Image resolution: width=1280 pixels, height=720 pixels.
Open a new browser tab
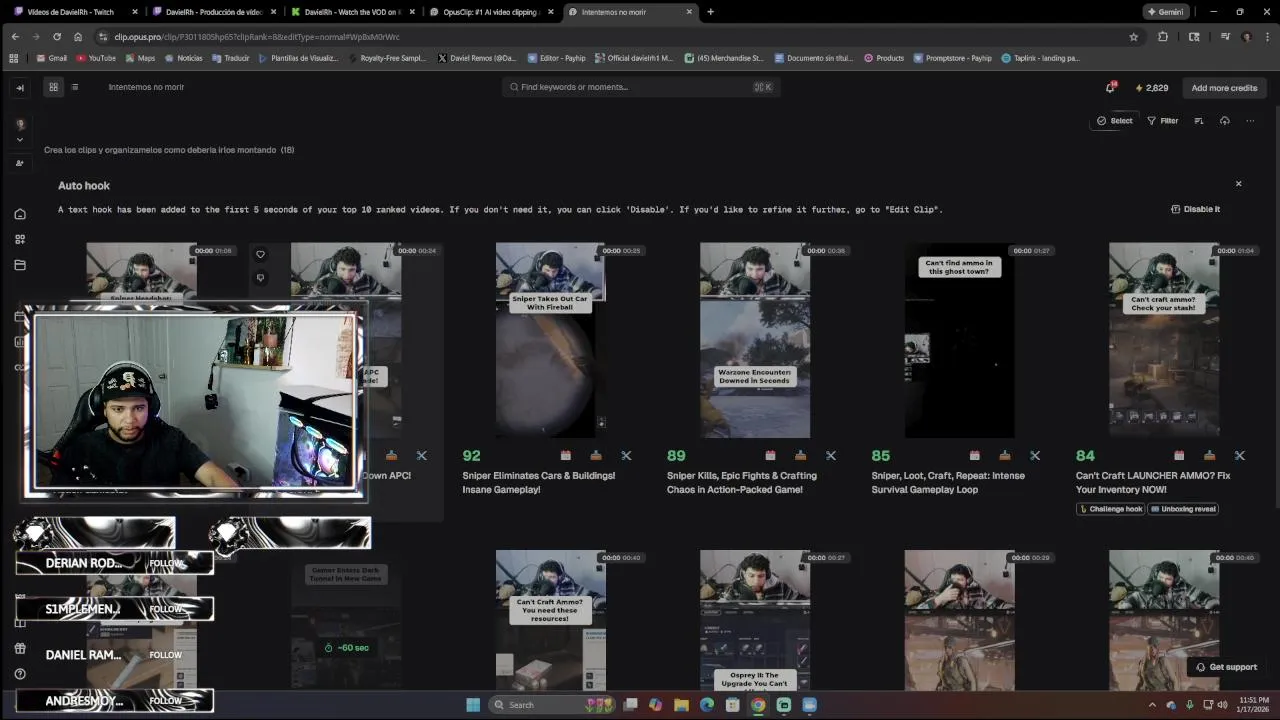[x=710, y=12]
